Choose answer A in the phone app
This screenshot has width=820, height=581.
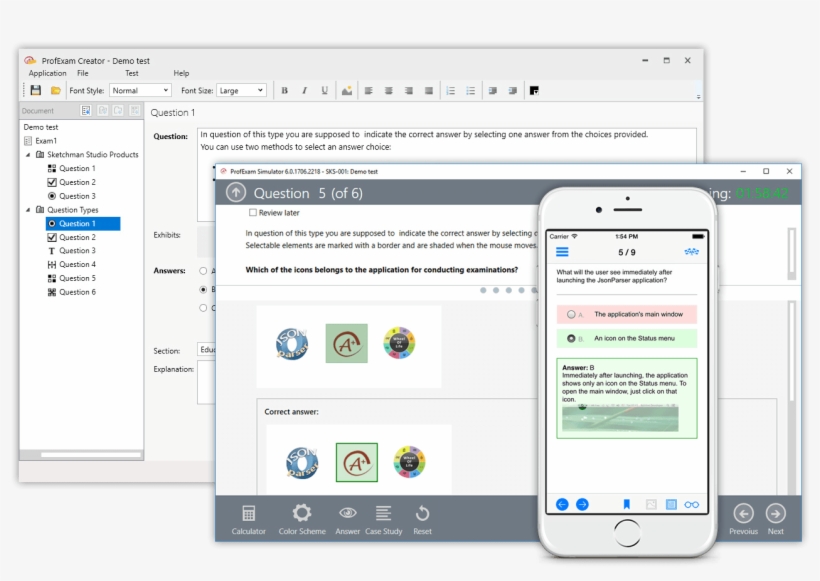point(570,313)
